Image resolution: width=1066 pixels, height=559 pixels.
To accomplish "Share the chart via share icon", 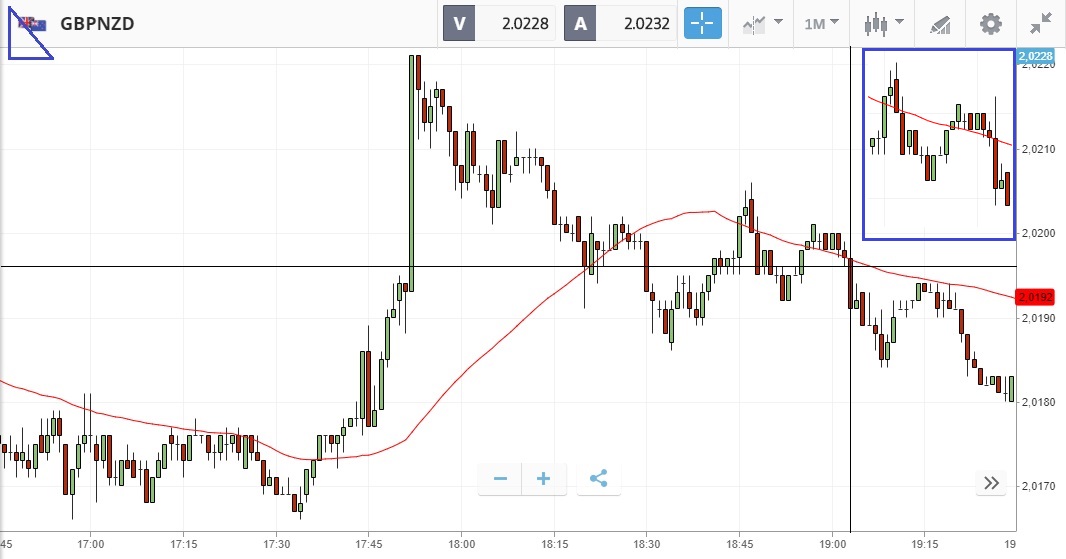I will click(598, 479).
